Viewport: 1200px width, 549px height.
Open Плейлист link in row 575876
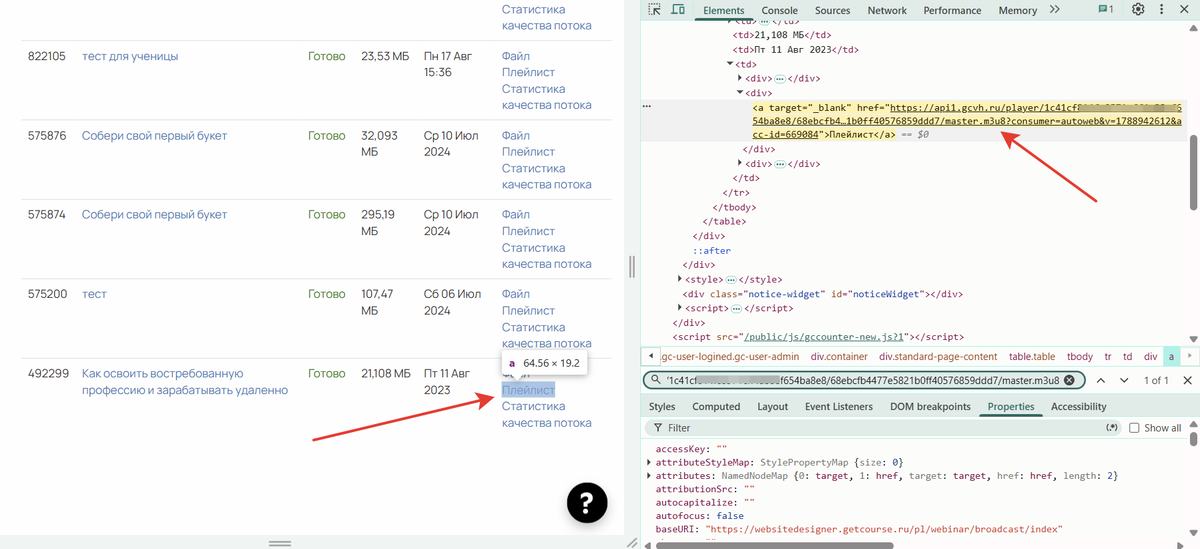click(528, 152)
